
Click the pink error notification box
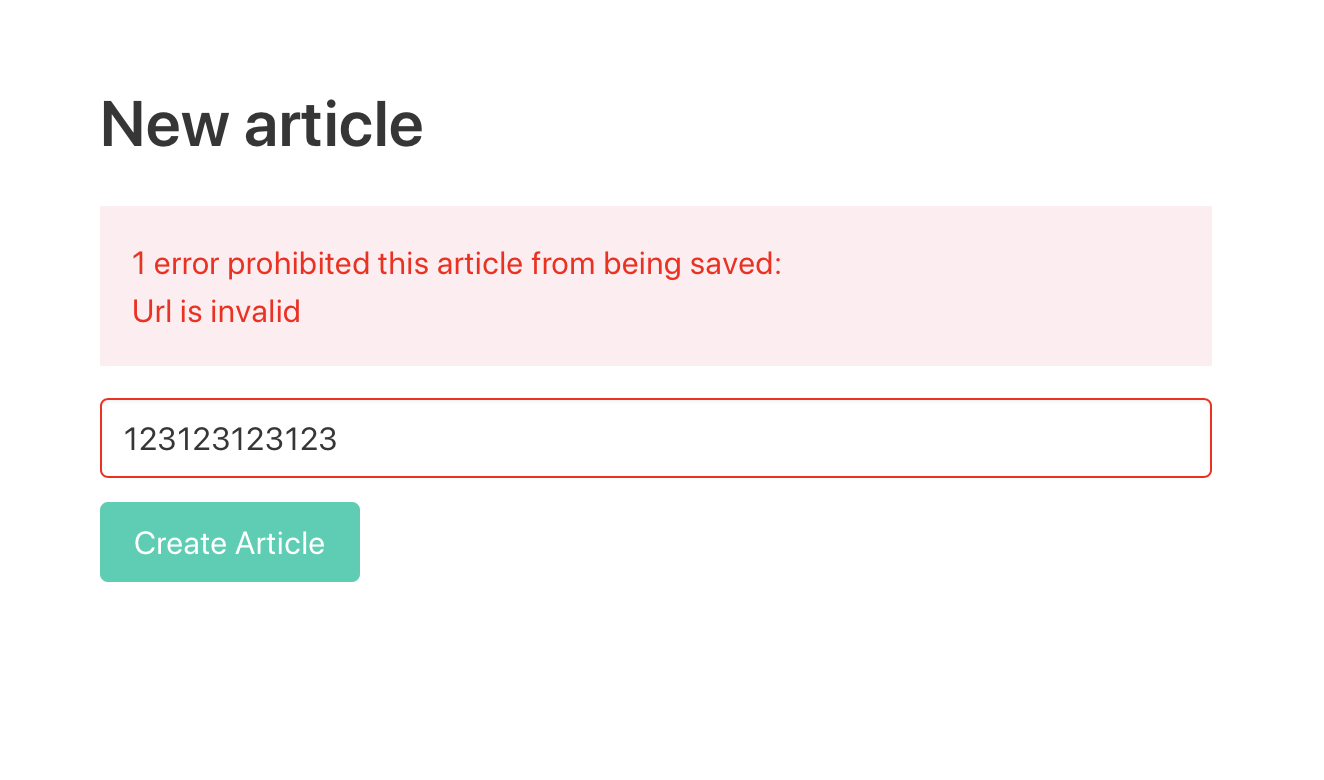pyautogui.click(x=655, y=286)
